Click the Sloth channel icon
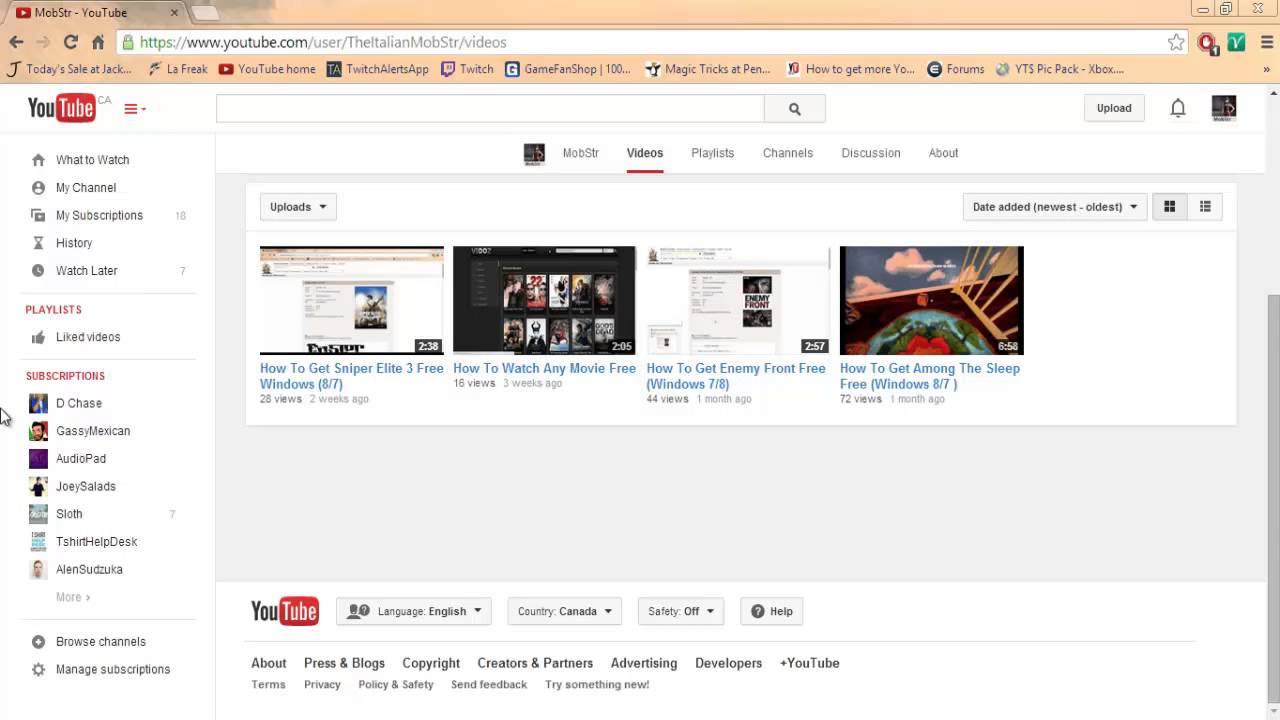 click(38, 514)
